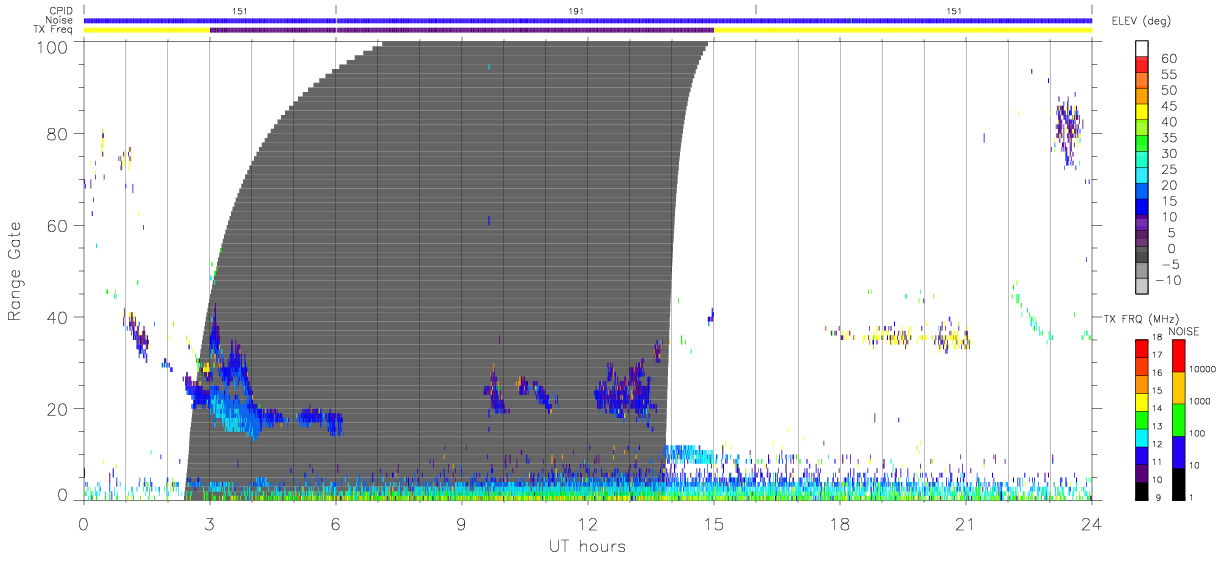
Task: Click the NOISE legend label 100
Action: click(1198, 433)
